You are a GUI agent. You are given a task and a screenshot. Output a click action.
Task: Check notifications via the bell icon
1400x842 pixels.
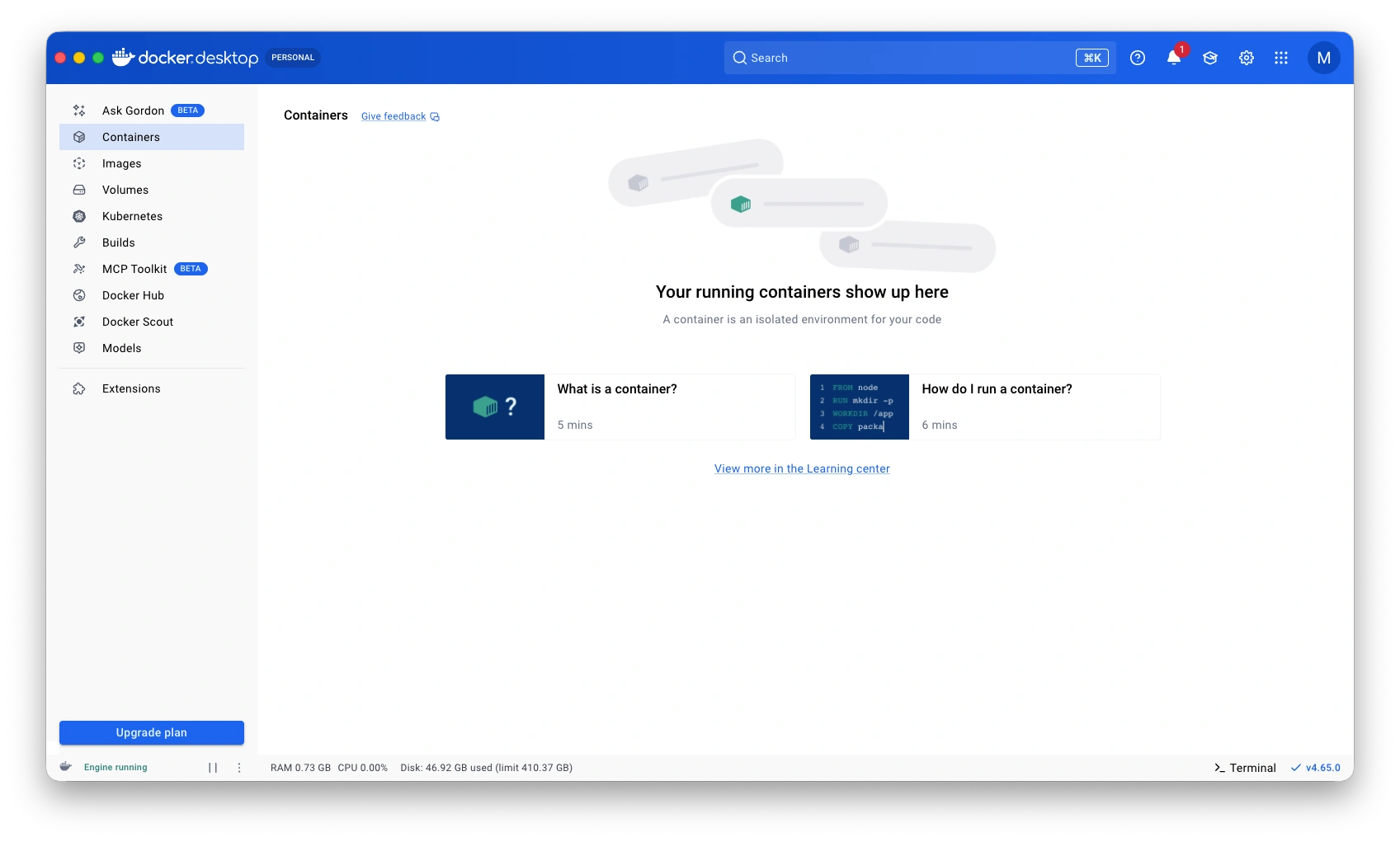(1172, 58)
